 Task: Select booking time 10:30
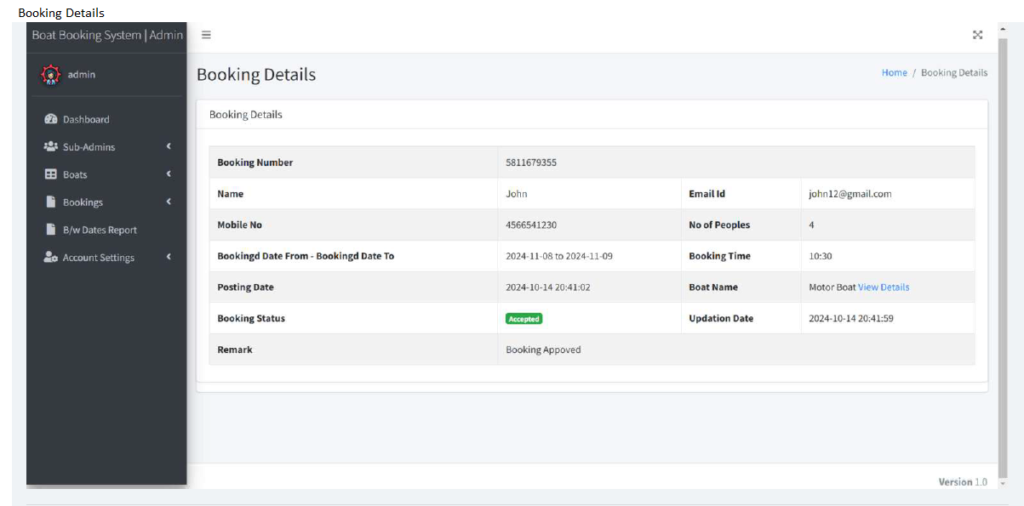820,256
